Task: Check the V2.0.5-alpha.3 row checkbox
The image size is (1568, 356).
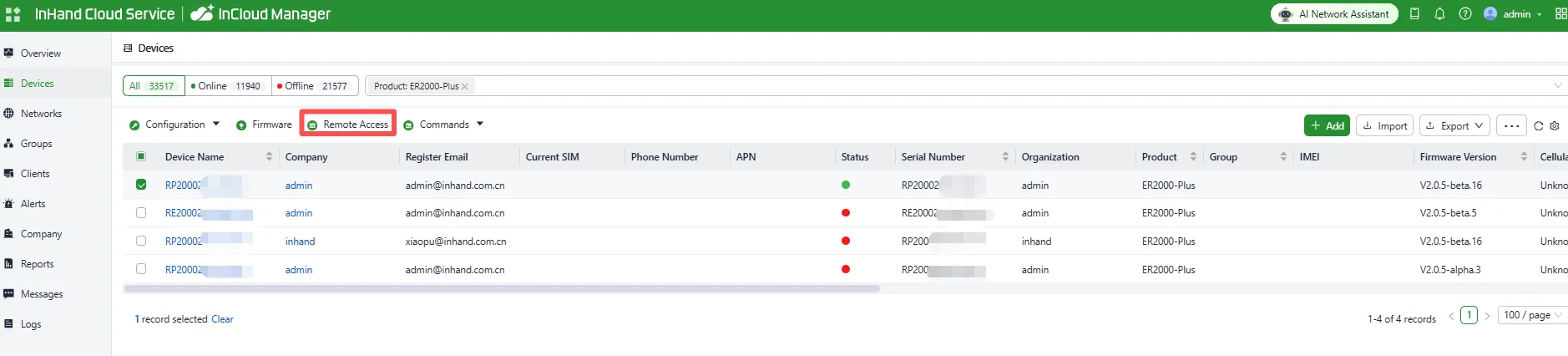Action: tap(141, 269)
